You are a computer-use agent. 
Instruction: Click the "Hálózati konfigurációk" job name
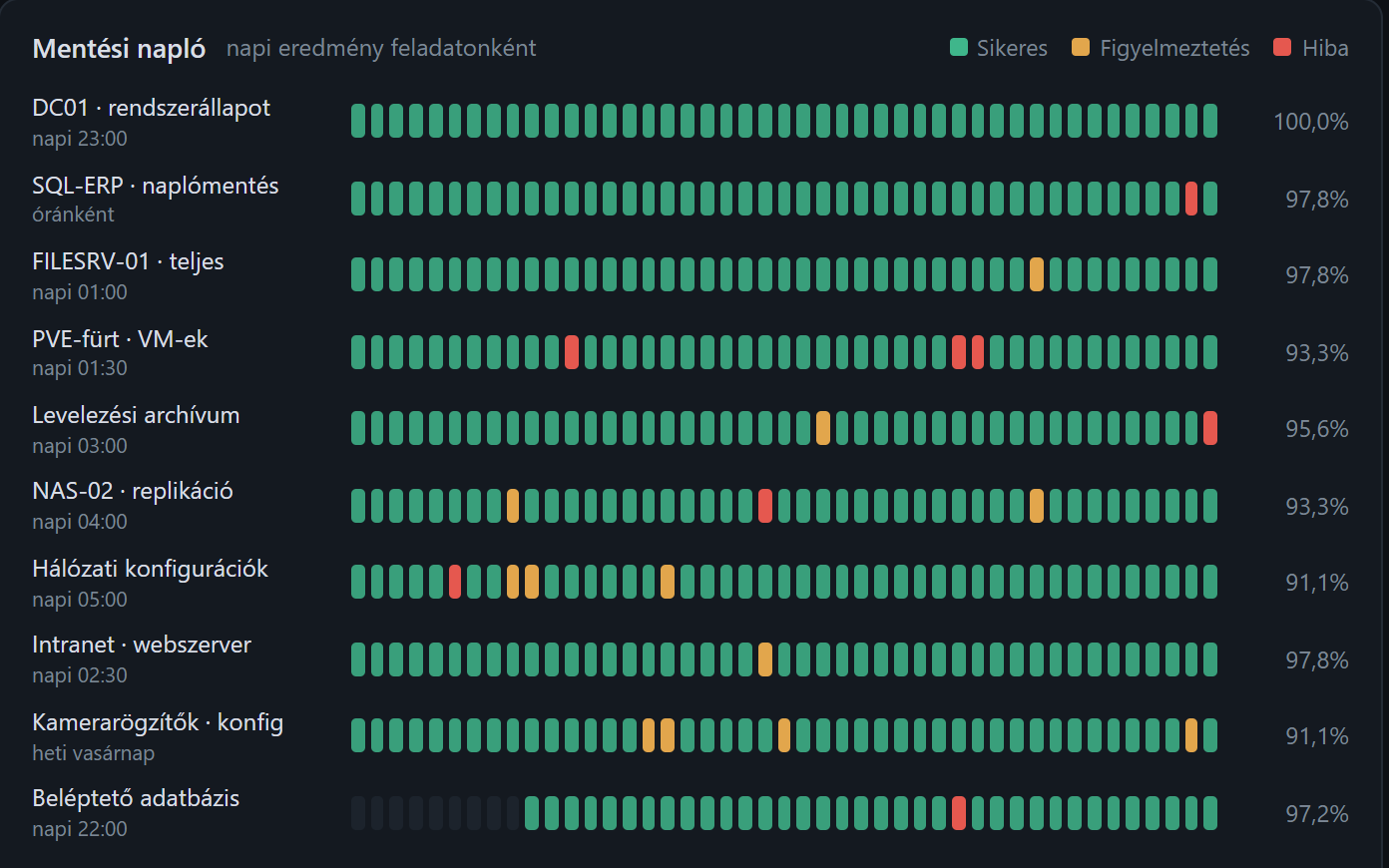pos(150,569)
